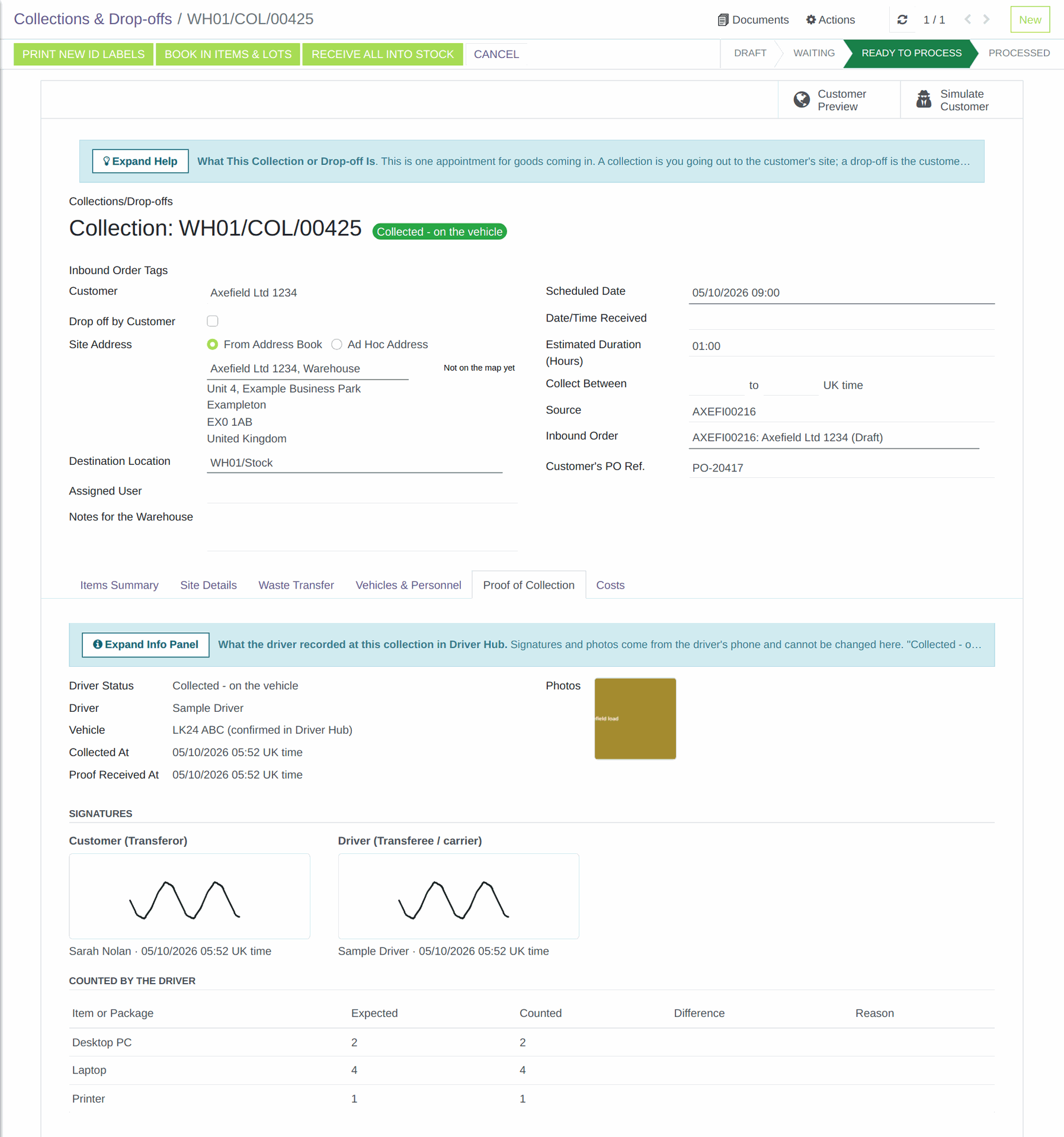The width and height of the screenshot is (1064, 1137).
Task: Open Vehicles & Personnel tab
Action: click(x=408, y=585)
